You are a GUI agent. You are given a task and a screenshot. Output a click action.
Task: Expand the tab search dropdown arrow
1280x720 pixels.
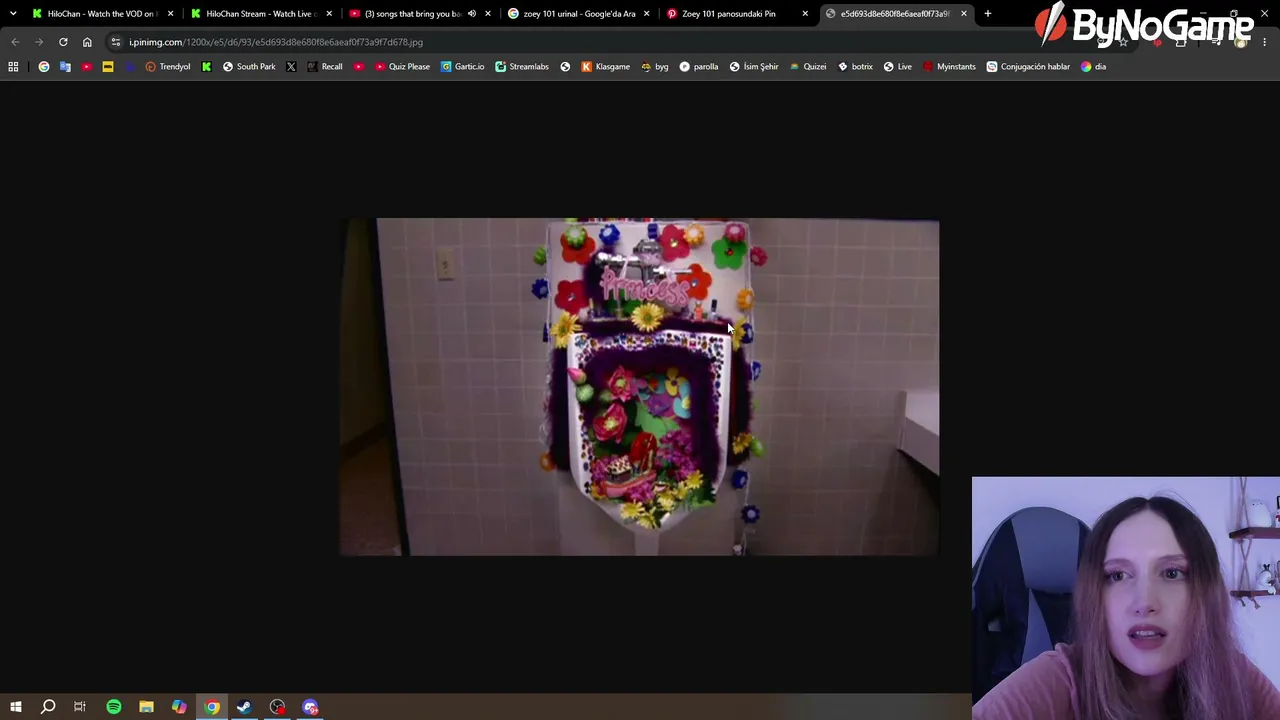coord(13,14)
